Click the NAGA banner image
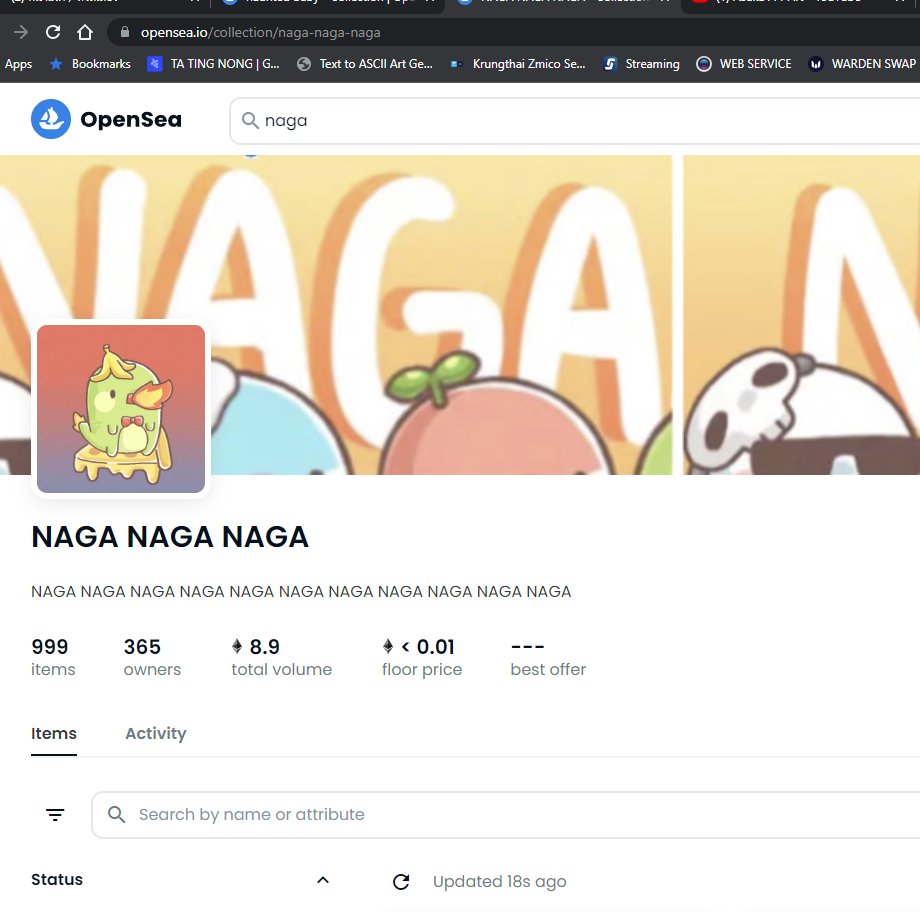Image resolution: width=920 pixels, height=912 pixels. [x=460, y=315]
